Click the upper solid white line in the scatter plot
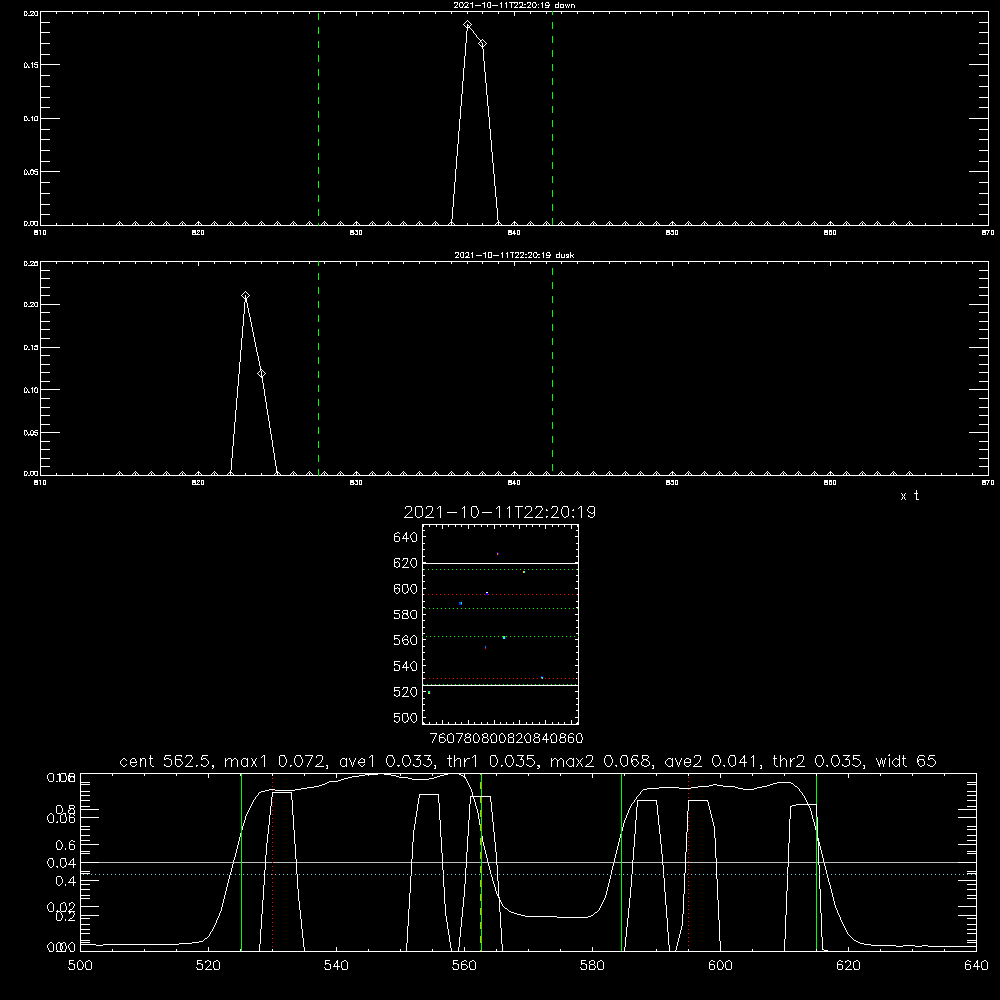Screen dimensions: 1000x1000 click(x=500, y=564)
